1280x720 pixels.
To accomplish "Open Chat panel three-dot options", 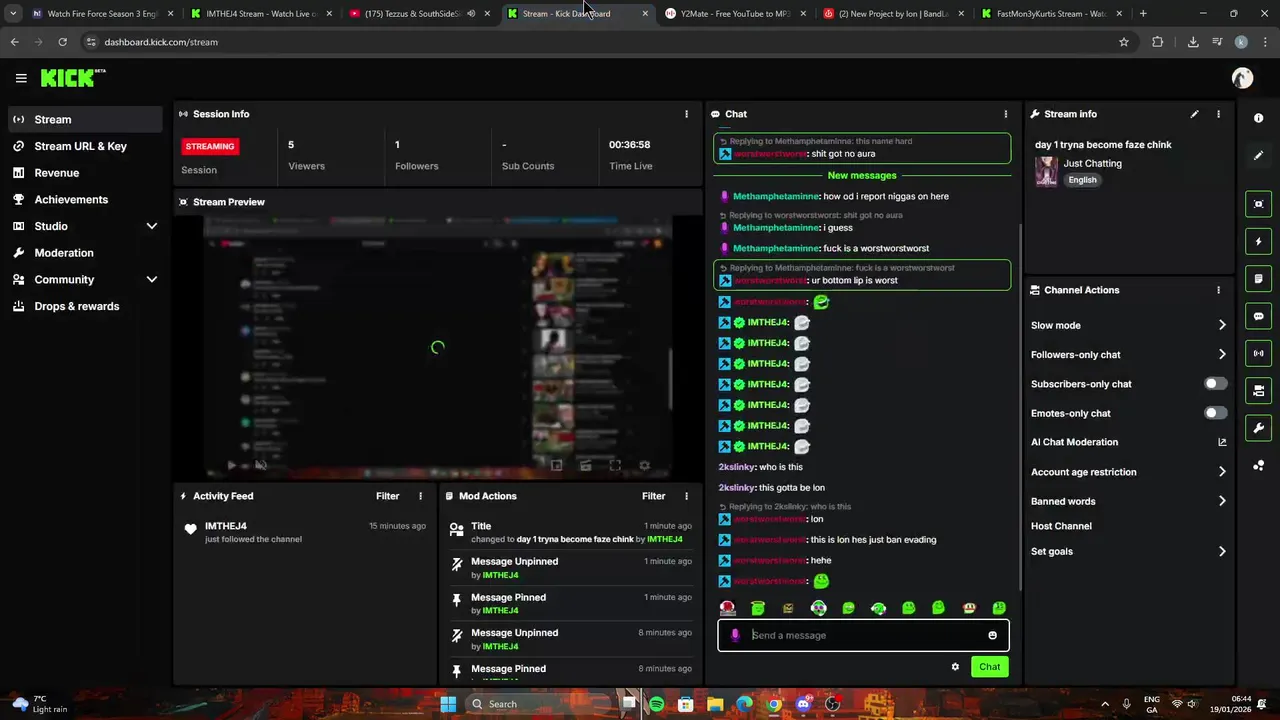I will coord(1006,114).
